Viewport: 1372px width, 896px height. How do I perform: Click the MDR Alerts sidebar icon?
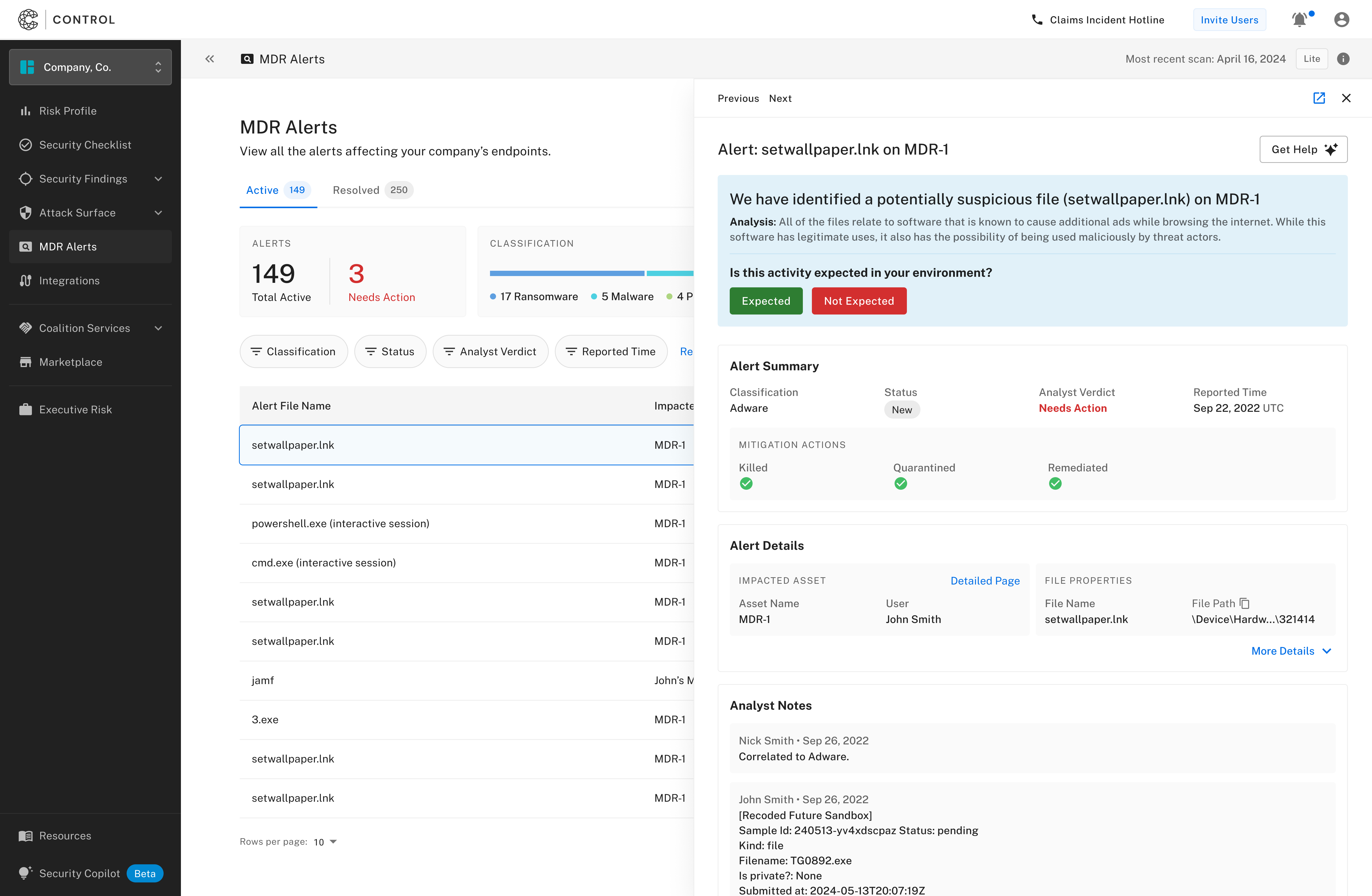25,247
